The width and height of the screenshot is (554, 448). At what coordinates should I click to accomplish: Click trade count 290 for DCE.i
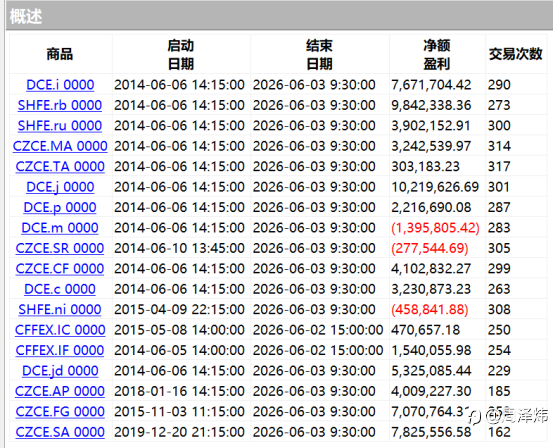[x=499, y=85]
